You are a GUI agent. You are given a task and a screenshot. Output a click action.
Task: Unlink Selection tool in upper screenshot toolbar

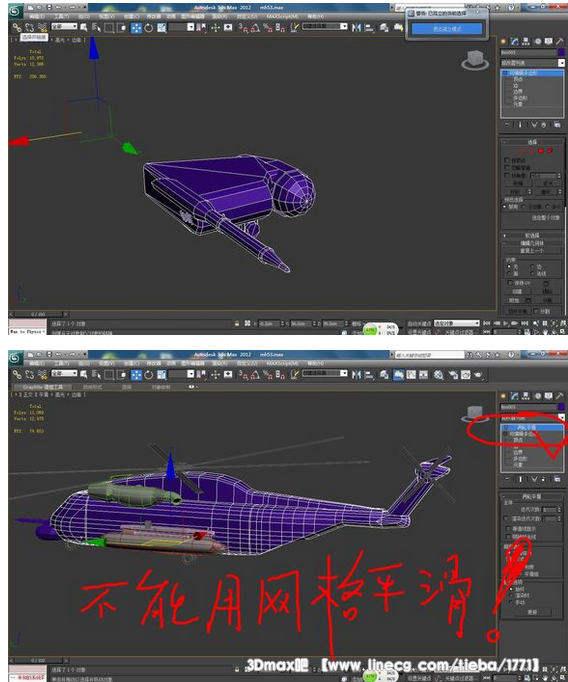pyautogui.click(x=29, y=27)
